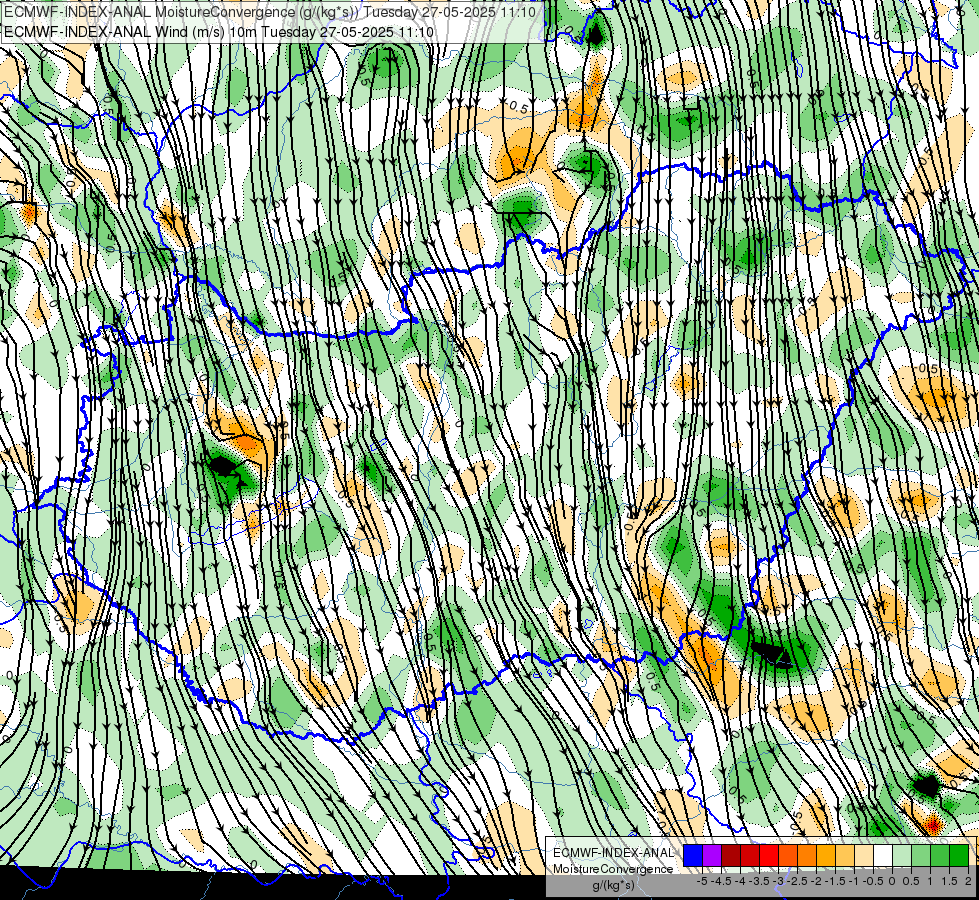Select the darkest green swatch between 1.5 and 2

tap(960, 856)
